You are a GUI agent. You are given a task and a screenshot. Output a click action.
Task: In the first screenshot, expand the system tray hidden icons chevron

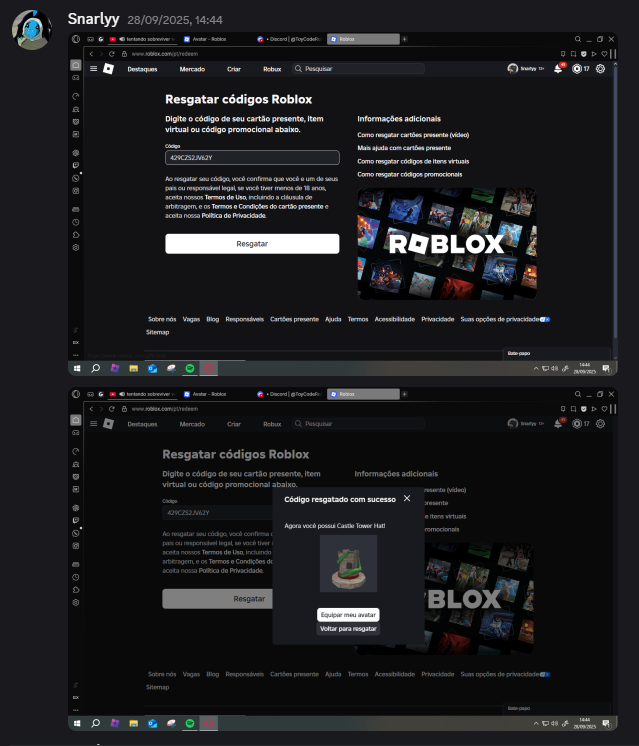click(536, 368)
